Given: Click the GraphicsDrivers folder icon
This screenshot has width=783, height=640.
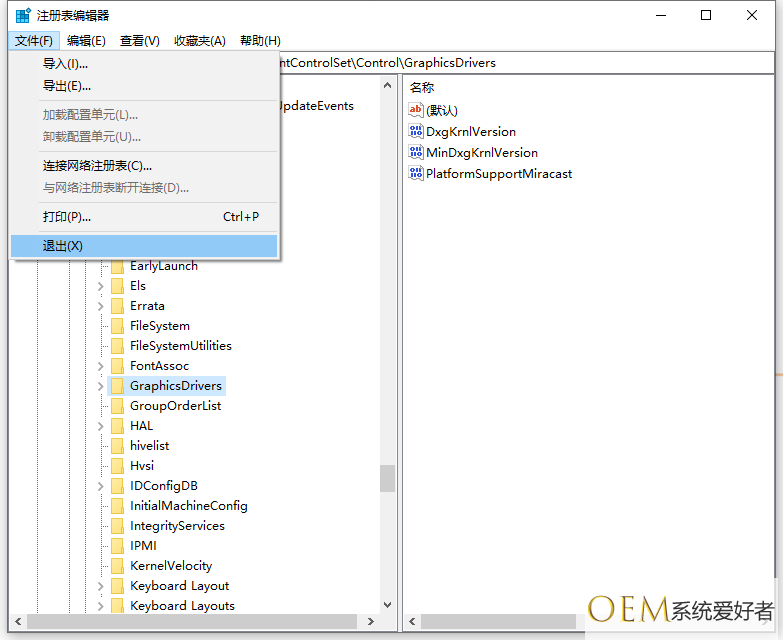Looking at the screenshot, I should [117, 386].
